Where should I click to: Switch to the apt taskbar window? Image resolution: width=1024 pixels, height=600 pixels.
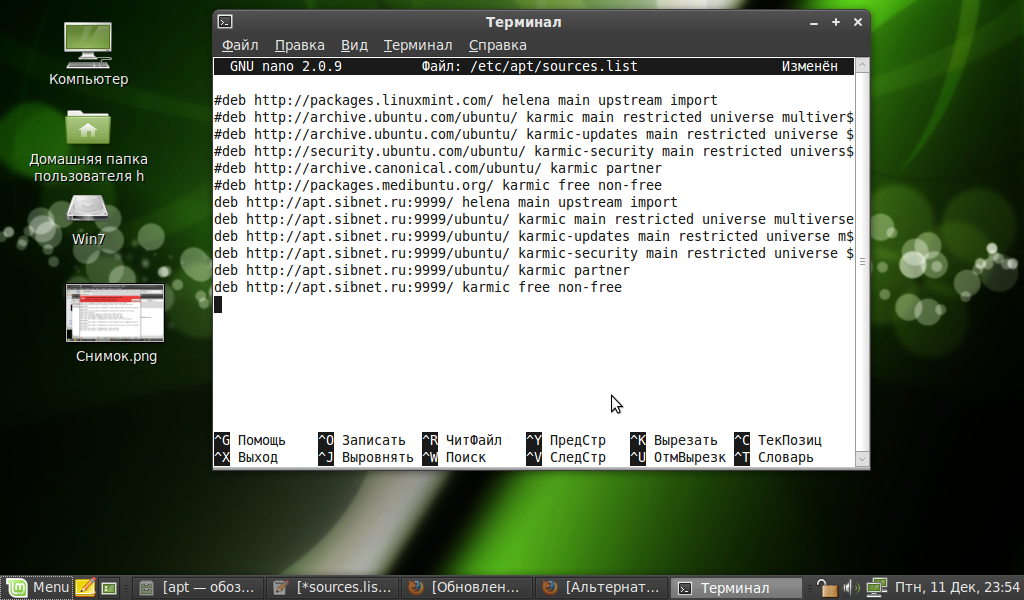198,588
